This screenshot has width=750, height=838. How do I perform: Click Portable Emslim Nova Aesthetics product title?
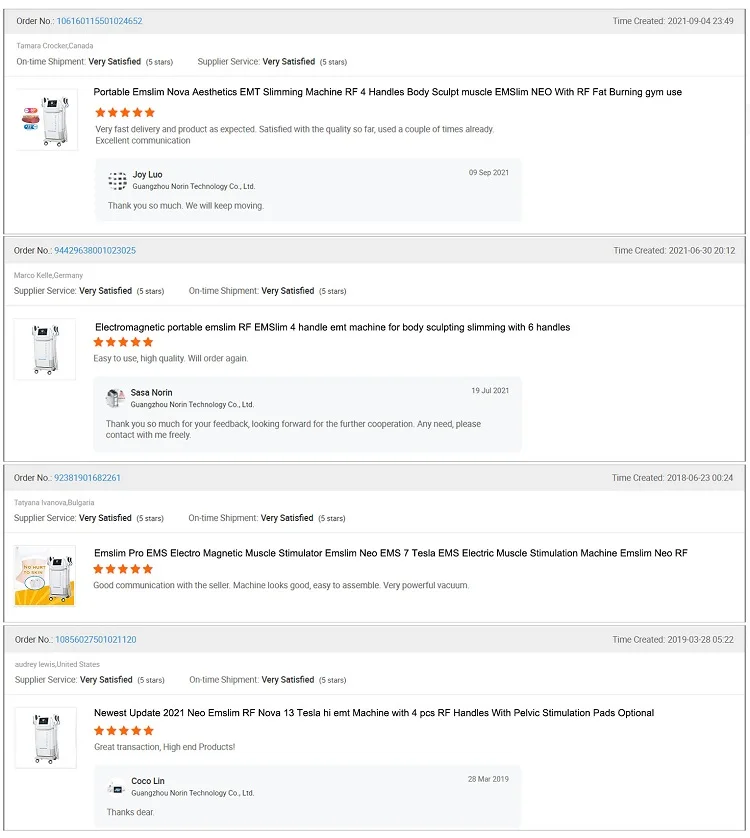[388, 92]
